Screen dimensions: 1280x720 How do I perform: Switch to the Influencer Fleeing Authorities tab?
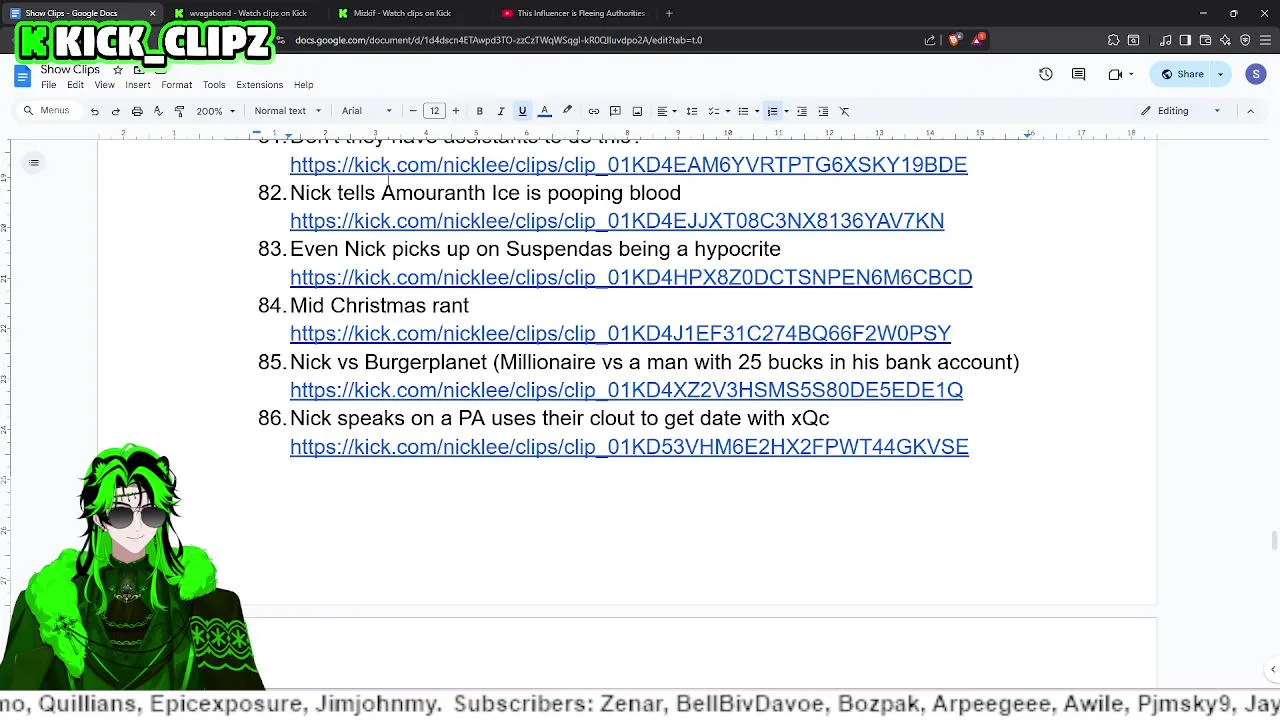573,13
